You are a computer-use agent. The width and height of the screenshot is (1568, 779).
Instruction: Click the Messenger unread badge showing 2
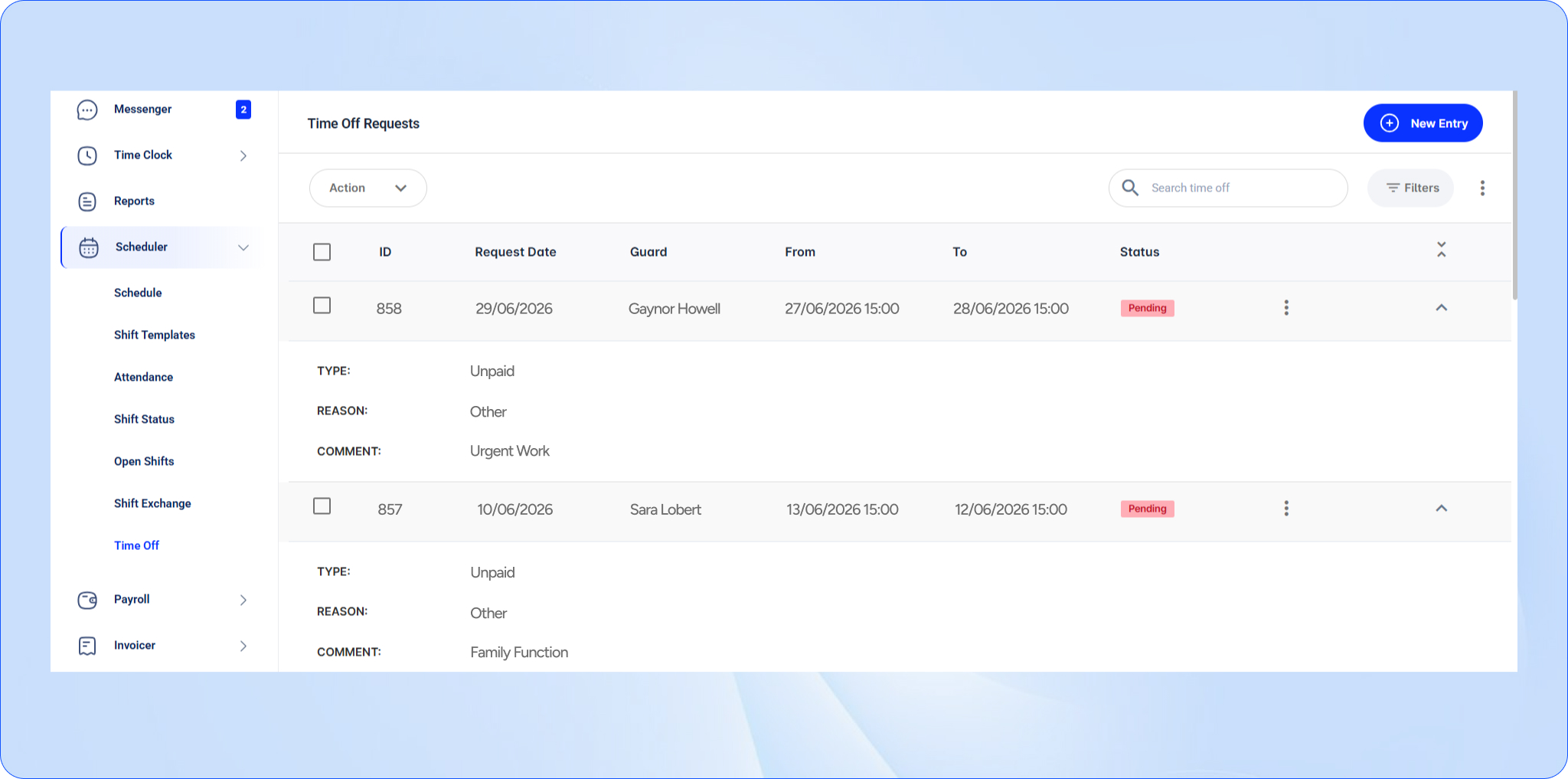coord(243,110)
